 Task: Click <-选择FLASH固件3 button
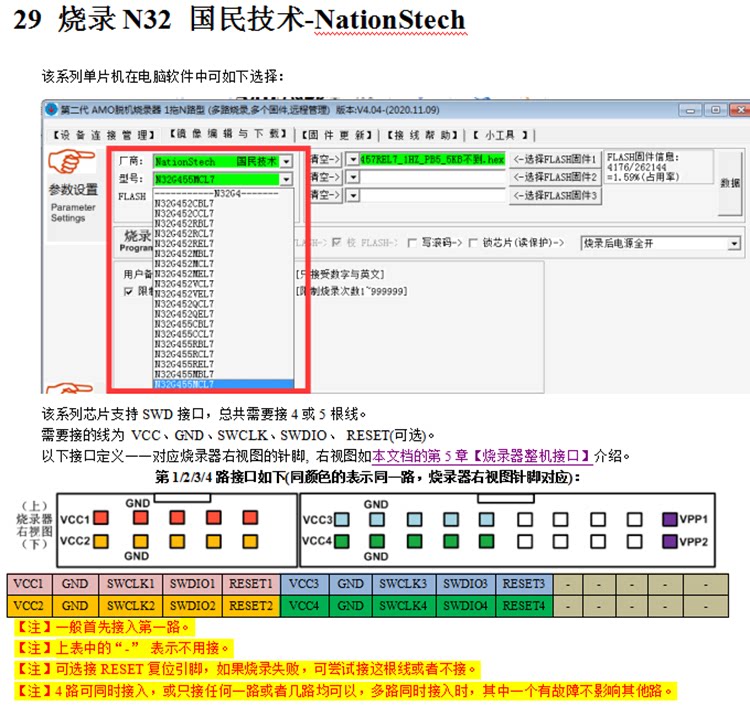coord(555,195)
